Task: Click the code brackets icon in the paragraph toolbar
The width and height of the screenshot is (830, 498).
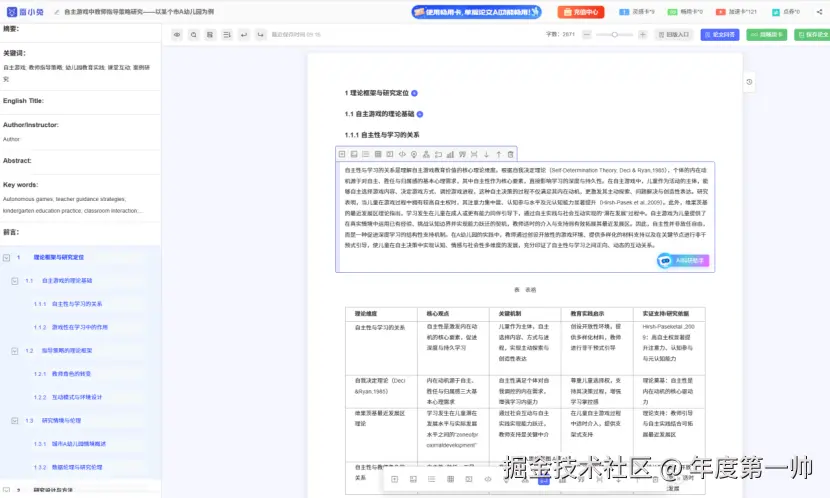Action: pyautogui.click(x=402, y=154)
